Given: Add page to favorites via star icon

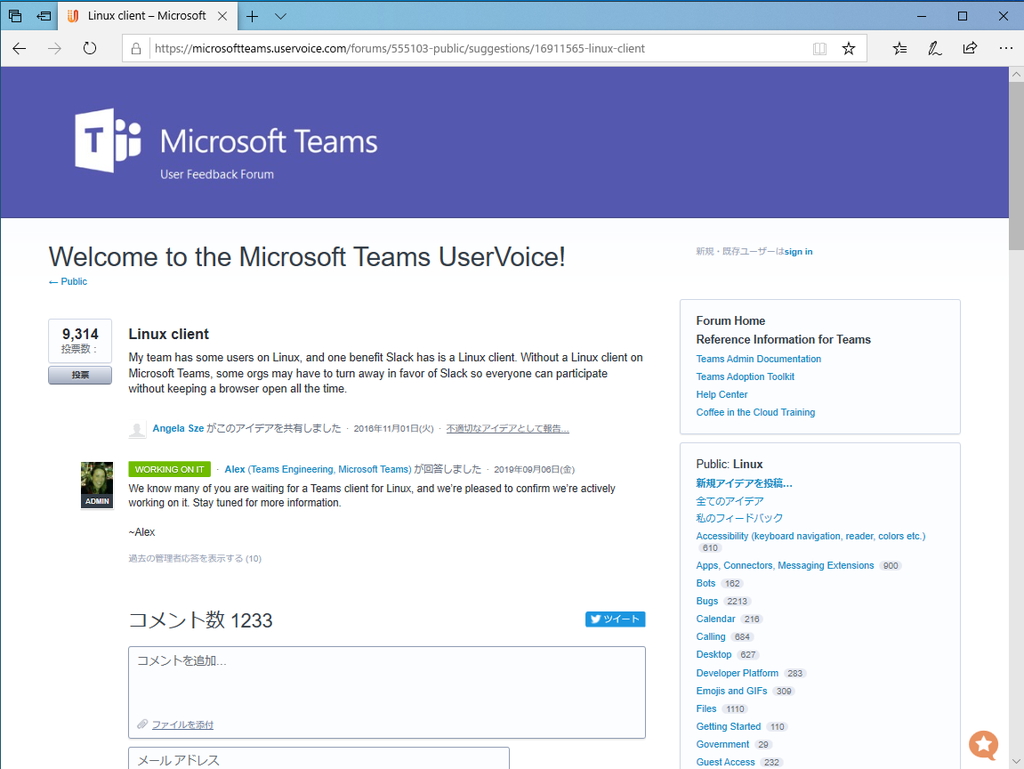Looking at the screenshot, I should point(848,48).
